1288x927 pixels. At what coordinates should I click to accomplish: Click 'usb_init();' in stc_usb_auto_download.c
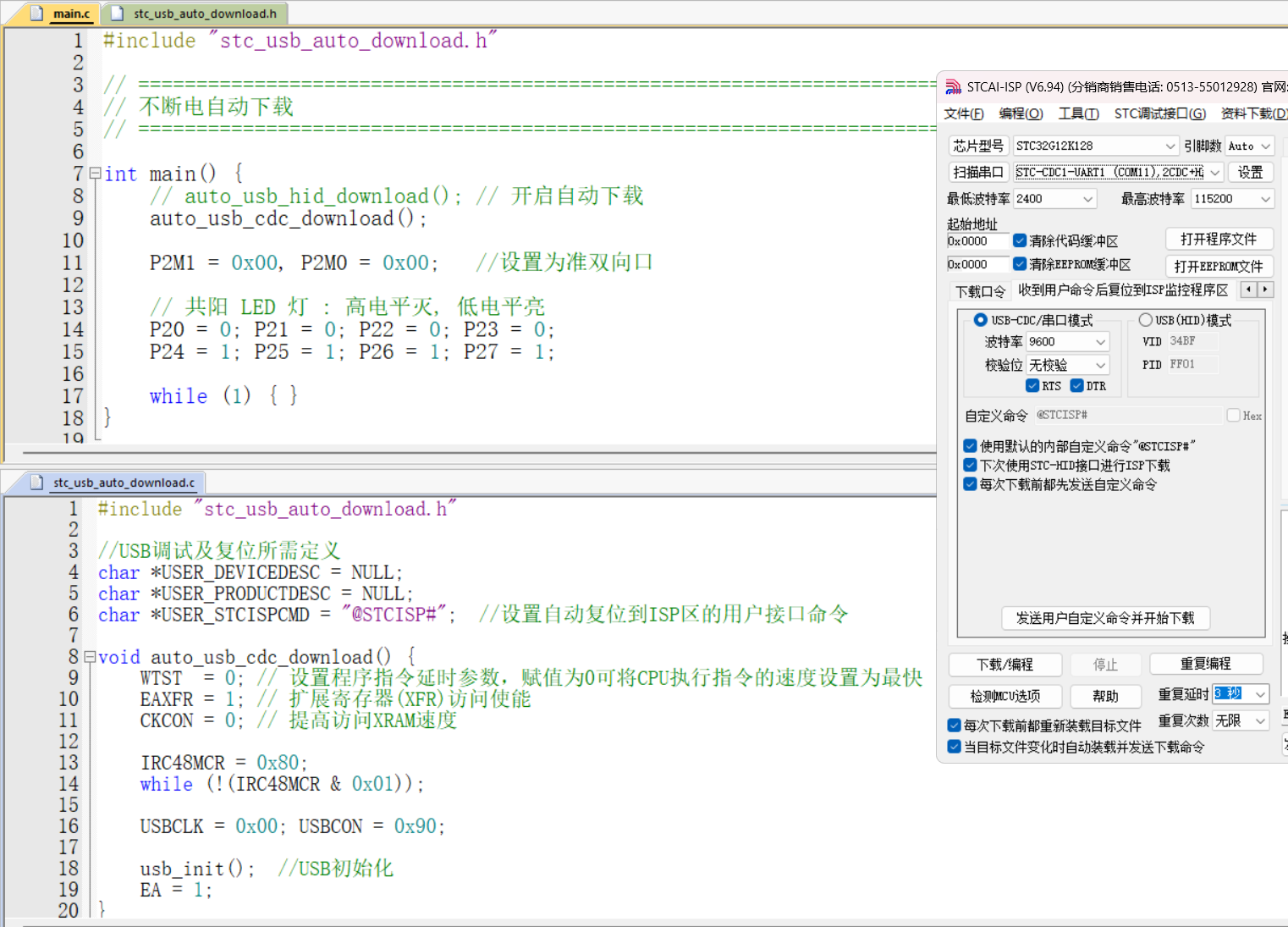tap(197, 869)
